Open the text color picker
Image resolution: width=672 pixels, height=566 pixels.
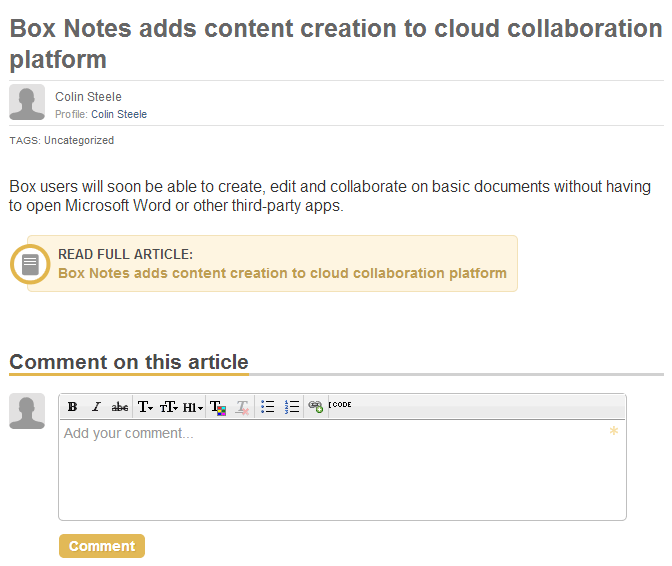coord(218,407)
